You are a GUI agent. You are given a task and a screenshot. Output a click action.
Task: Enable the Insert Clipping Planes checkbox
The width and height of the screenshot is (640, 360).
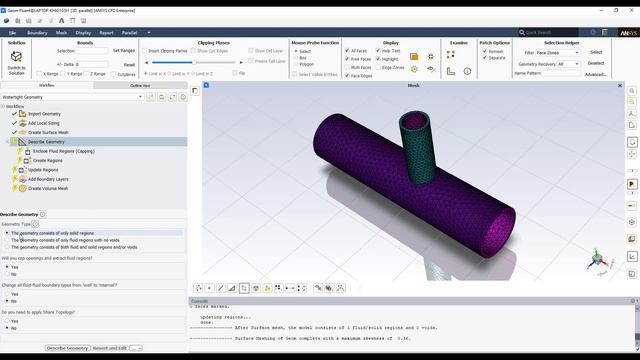click(x=144, y=51)
